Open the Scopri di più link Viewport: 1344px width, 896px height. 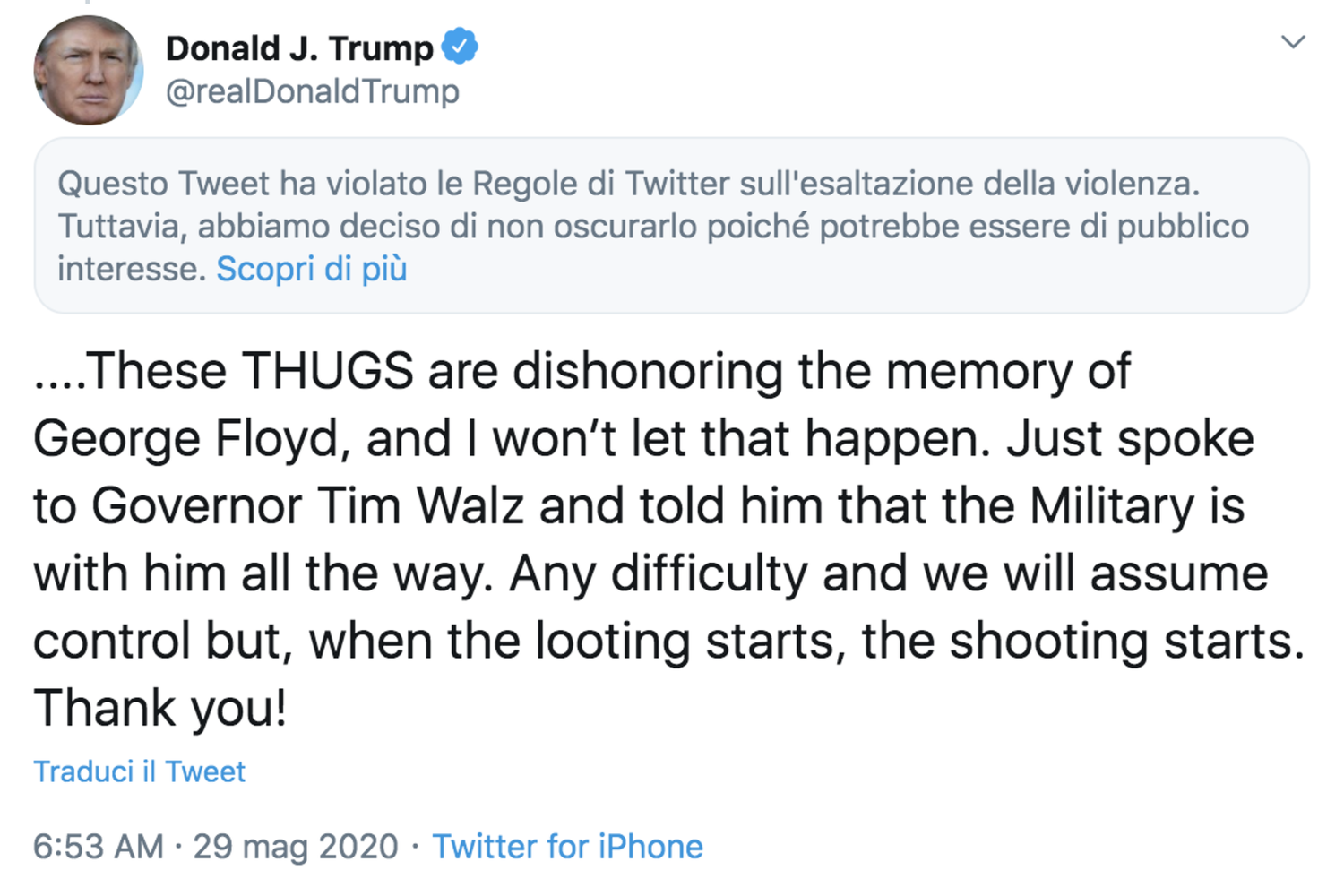[310, 268]
